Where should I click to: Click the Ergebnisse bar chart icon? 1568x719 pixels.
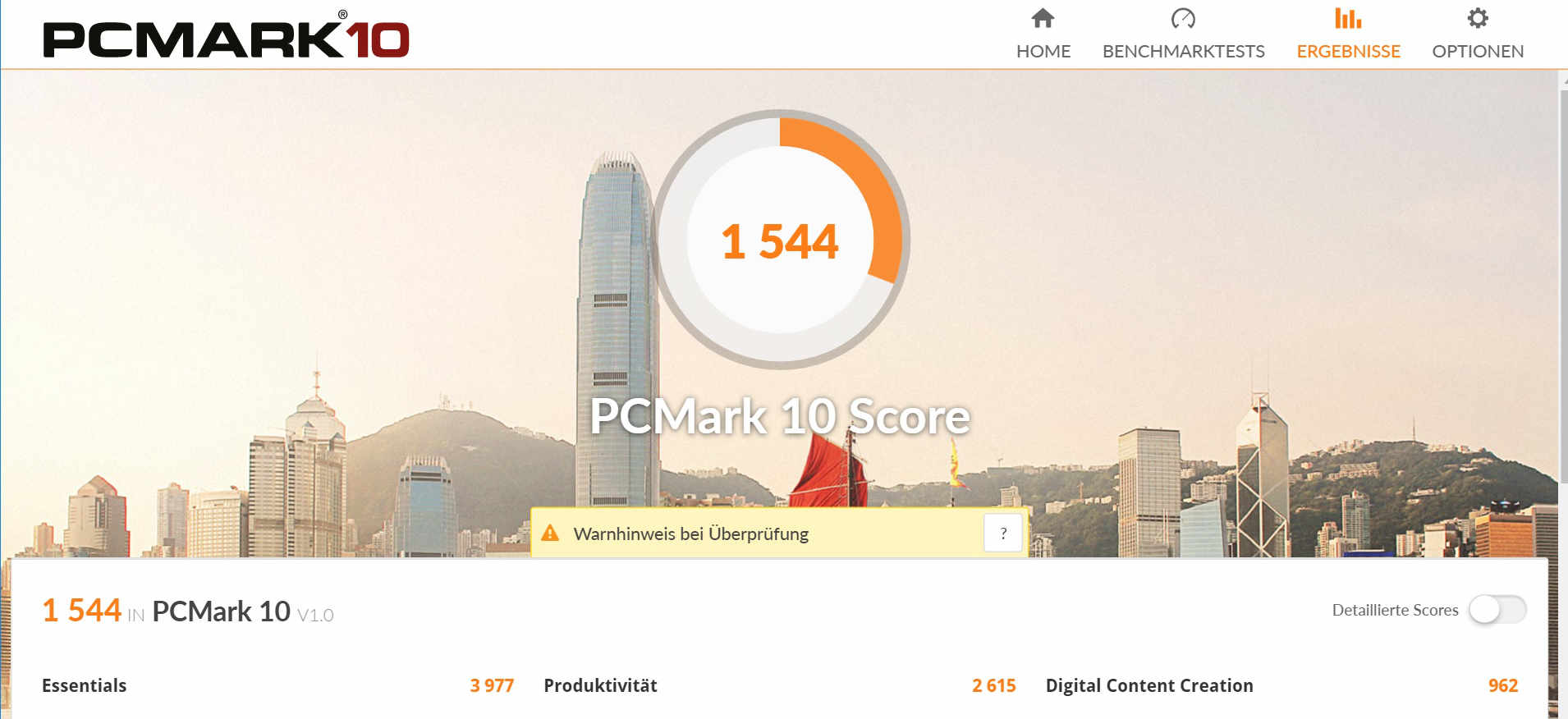pyautogui.click(x=1348, y=18)
